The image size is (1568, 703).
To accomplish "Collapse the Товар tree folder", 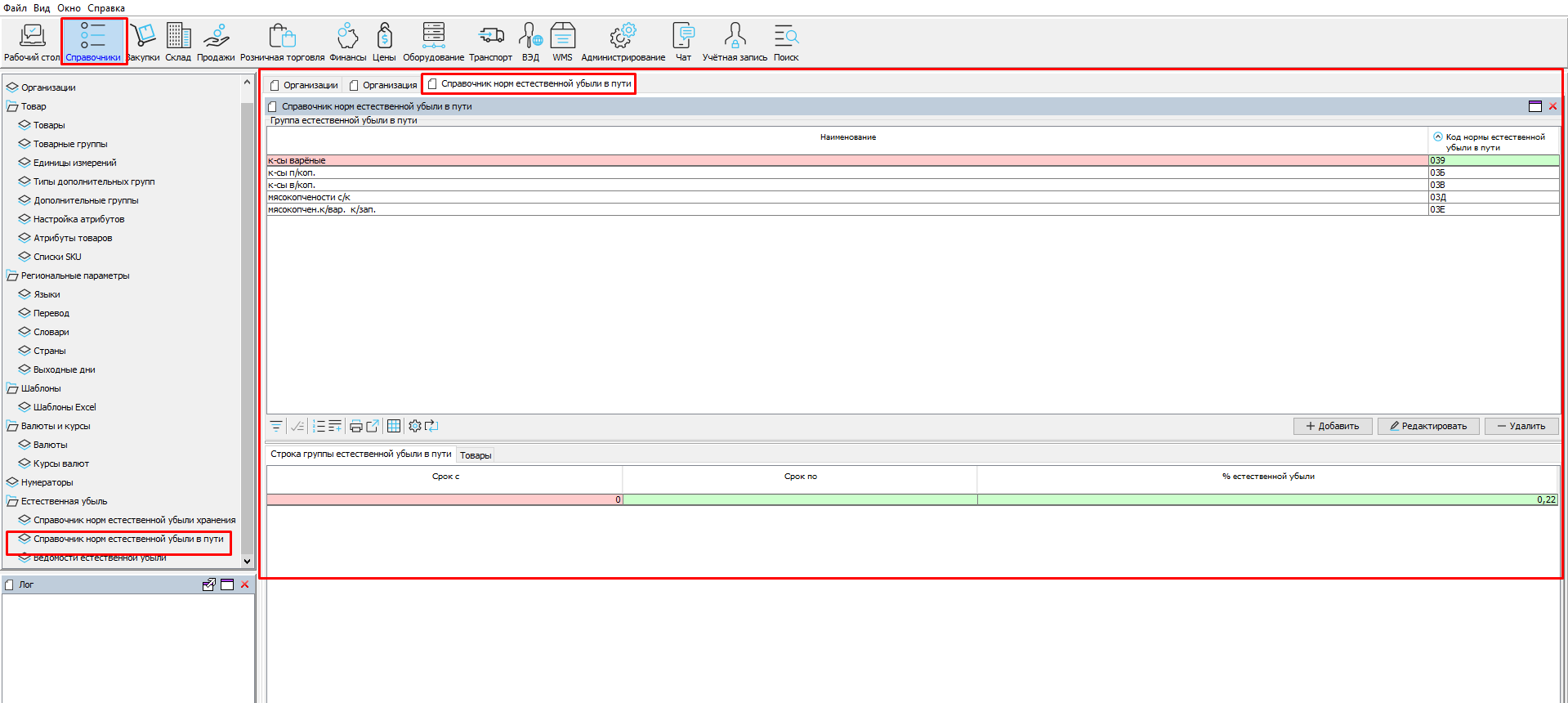I will point(12,106).
